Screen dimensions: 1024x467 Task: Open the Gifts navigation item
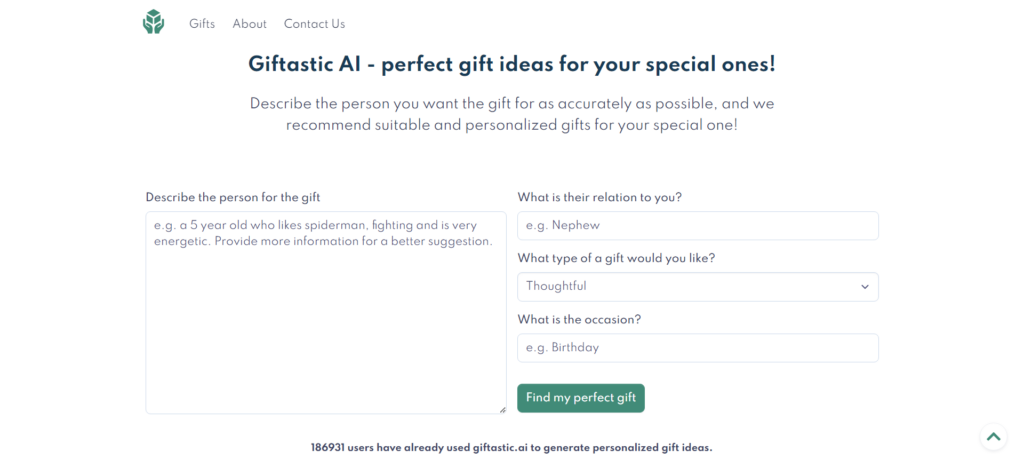[x=202, y=24]
